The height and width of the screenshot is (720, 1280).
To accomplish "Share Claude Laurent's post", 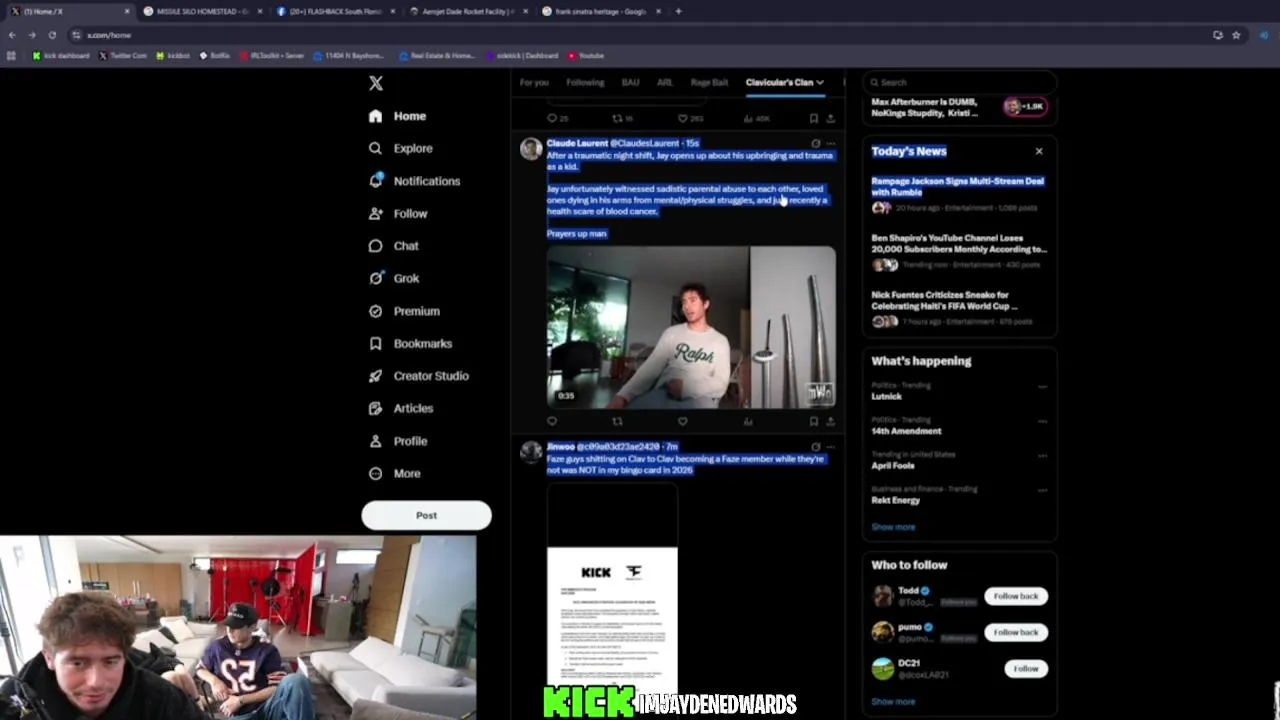I will (x=830, y=421).
